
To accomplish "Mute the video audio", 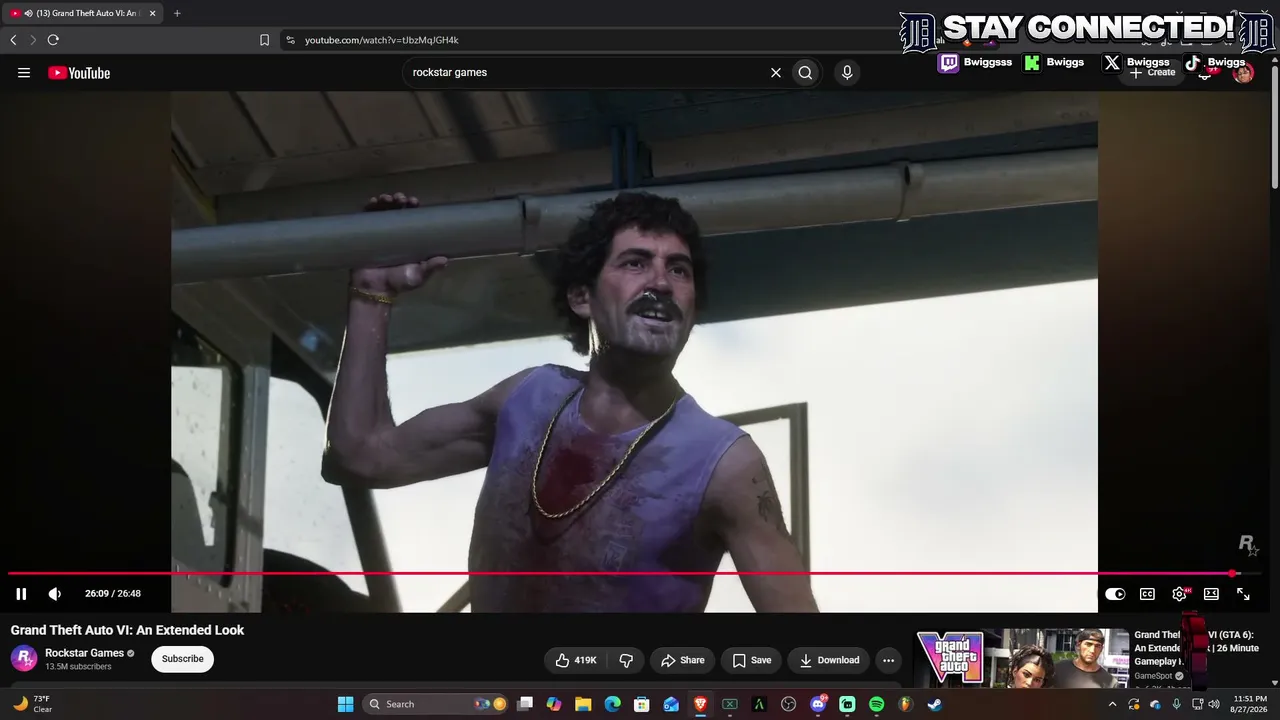I will click(55, 594).
